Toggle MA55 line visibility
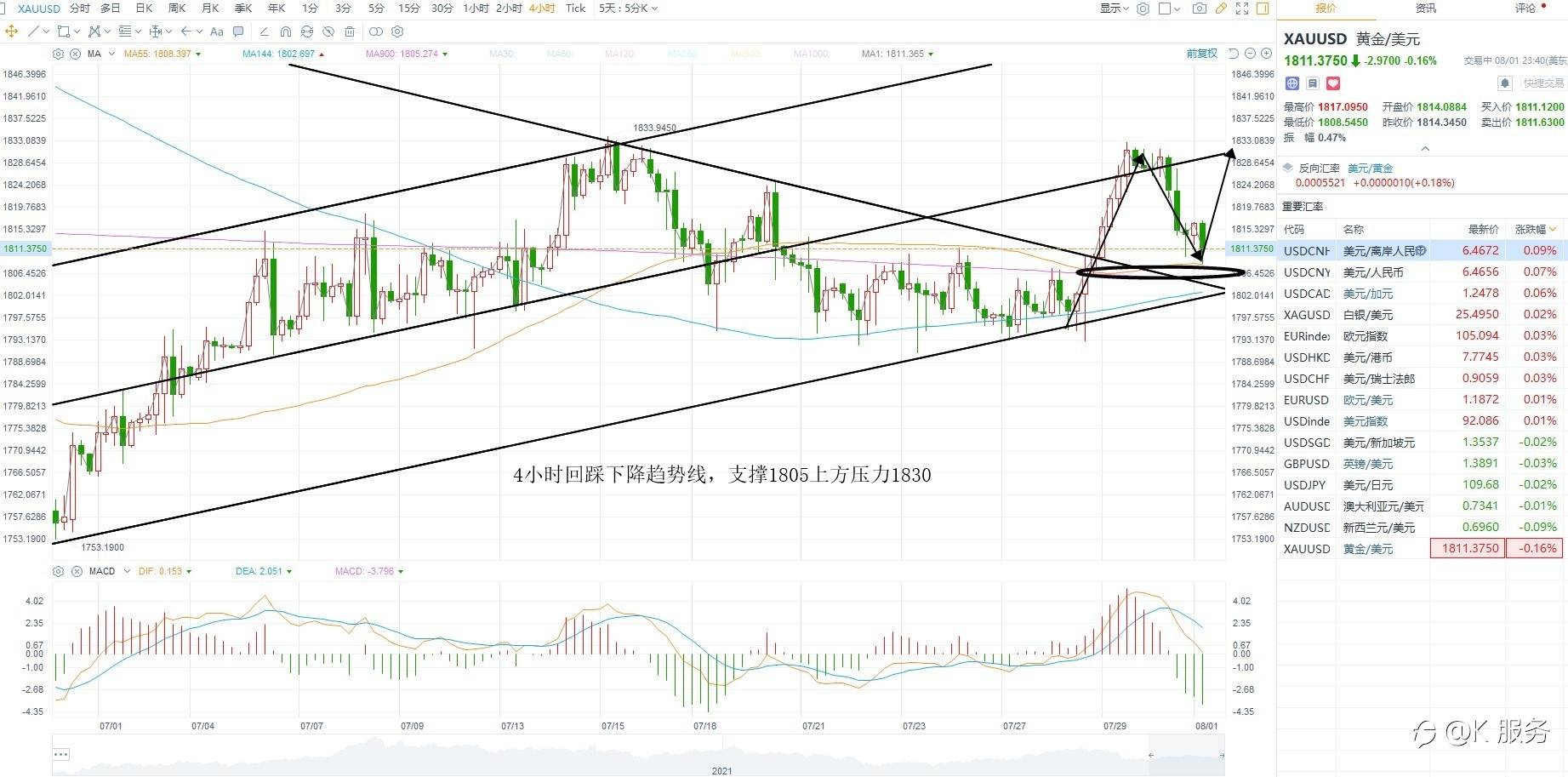This screenshot has width=1568, height=777. click(x=162, y=54)
